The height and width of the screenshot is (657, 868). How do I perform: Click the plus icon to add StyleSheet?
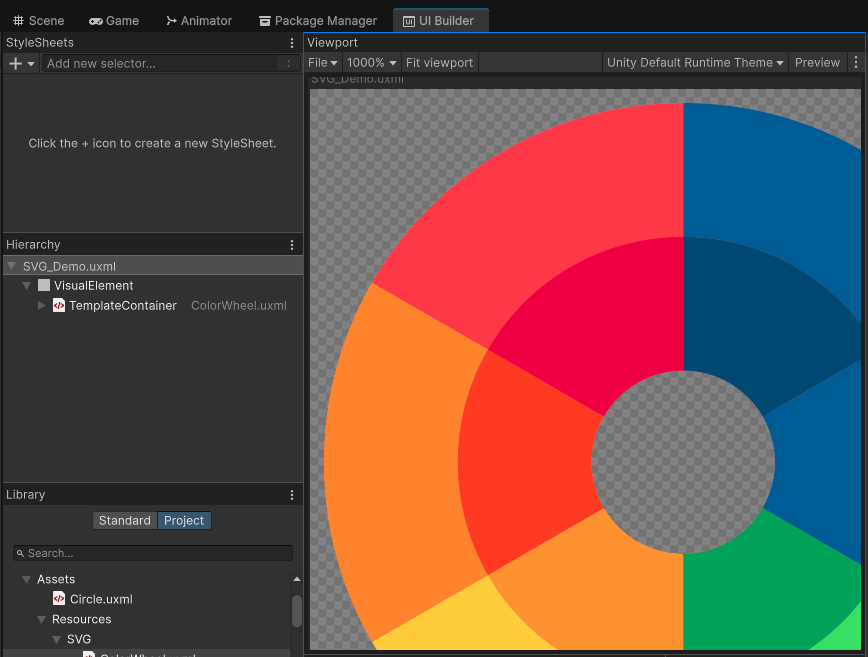pyautogui.click(x=16, y=63)
